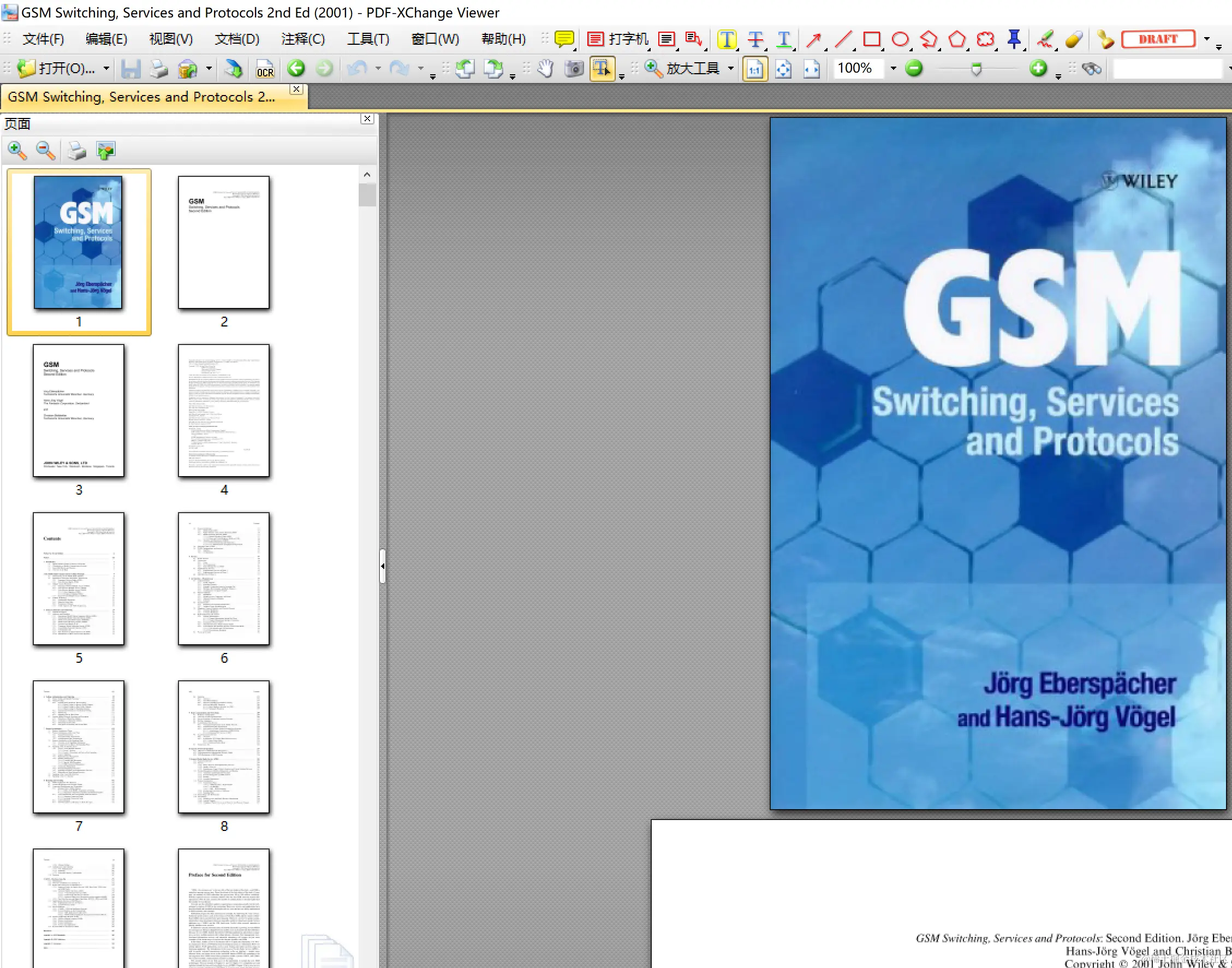This screenshot has width=1232, height=968.
Task: Open the 注释(C) menu
Action: pos(303,39)
